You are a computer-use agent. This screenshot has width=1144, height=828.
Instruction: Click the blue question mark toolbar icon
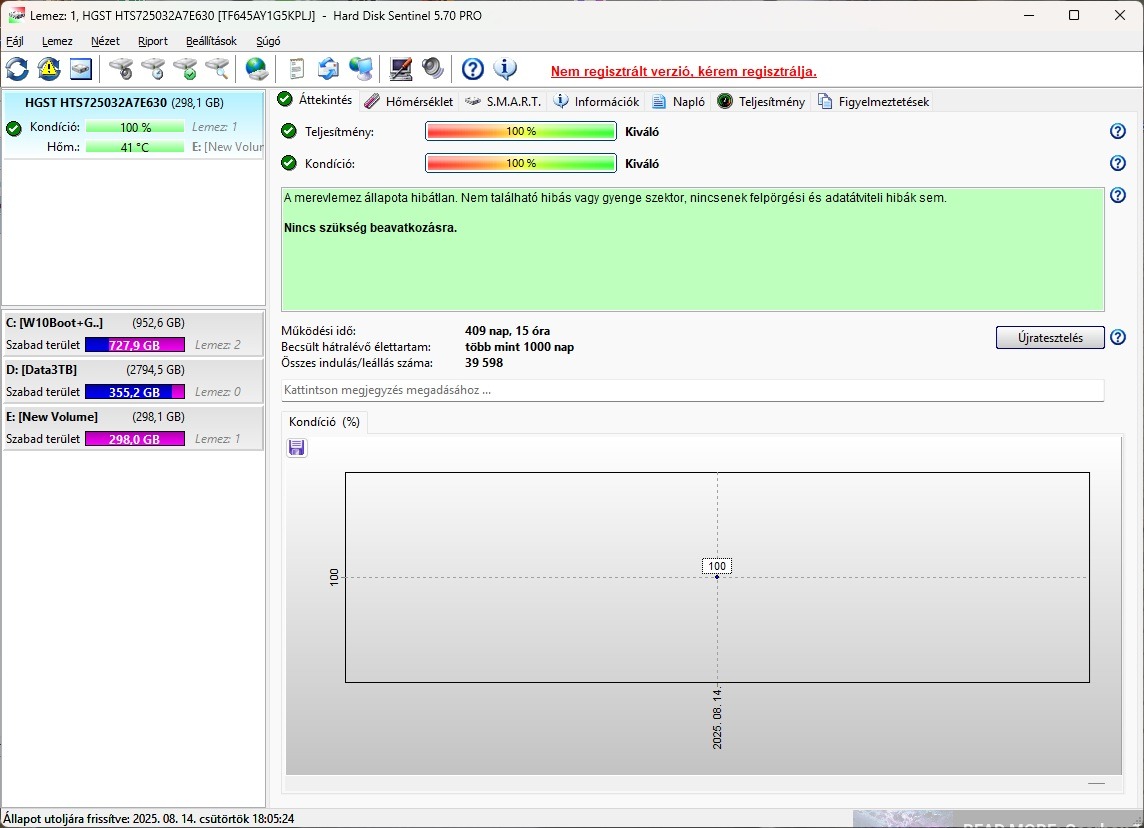[x=473, y=69]
